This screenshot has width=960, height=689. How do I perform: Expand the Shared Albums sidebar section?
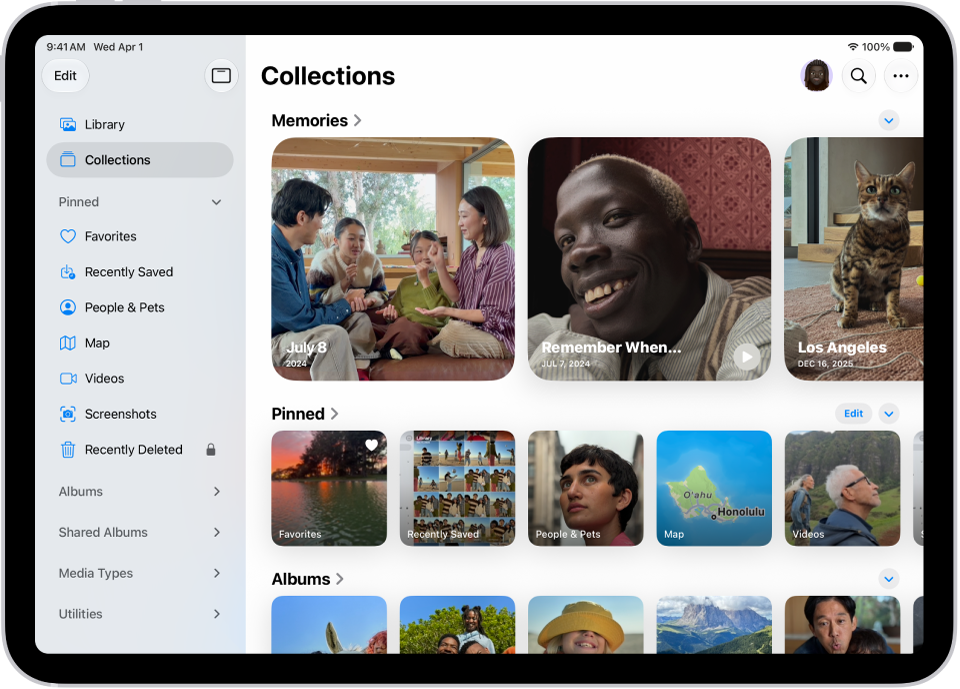(217, 532)
